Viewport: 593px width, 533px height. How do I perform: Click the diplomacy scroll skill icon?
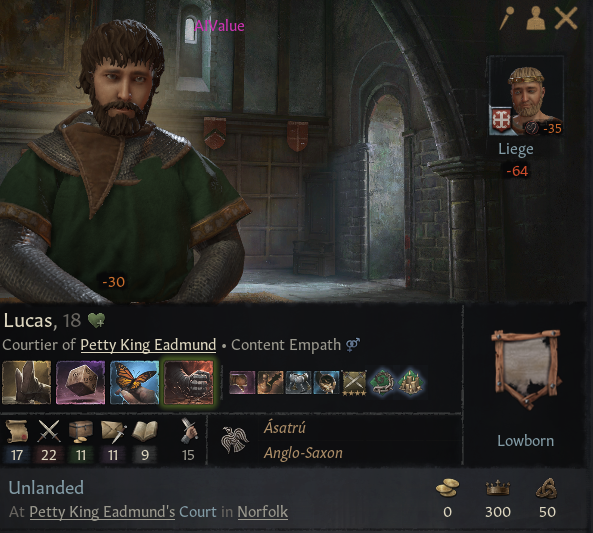point(17,431)
